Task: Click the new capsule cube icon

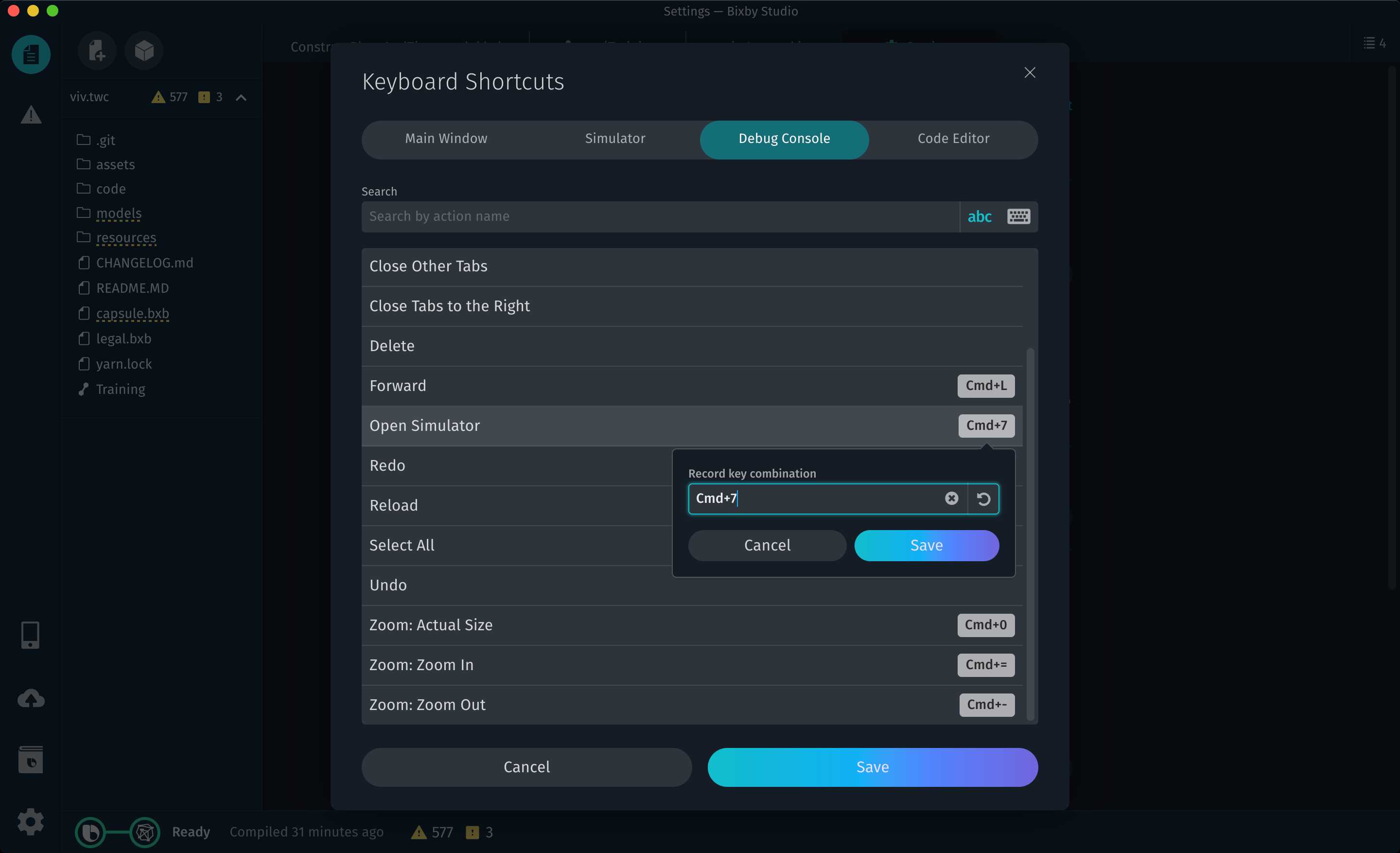Action: 144,51
